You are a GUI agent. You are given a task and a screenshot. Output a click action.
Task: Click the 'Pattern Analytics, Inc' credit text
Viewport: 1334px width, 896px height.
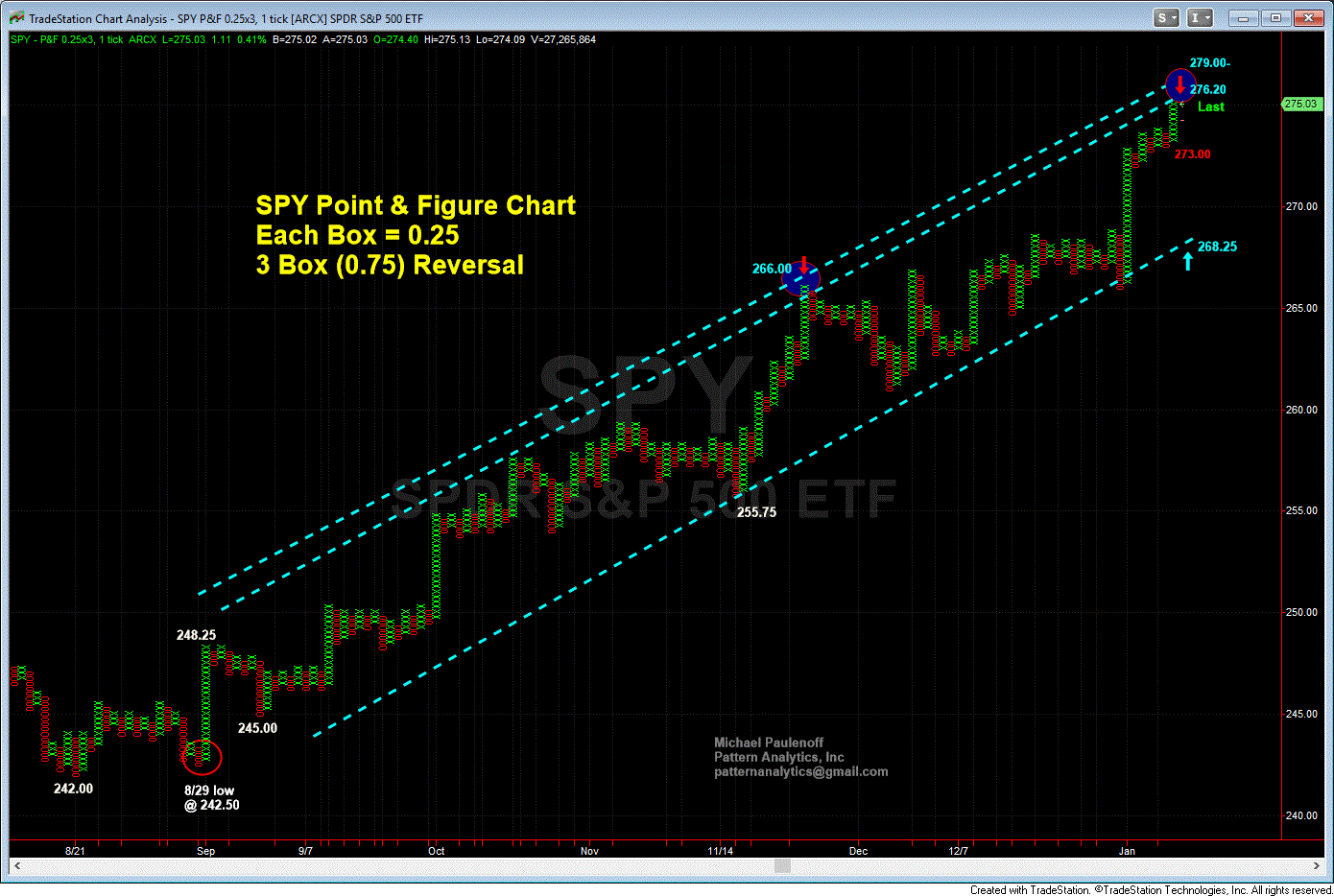779,757
